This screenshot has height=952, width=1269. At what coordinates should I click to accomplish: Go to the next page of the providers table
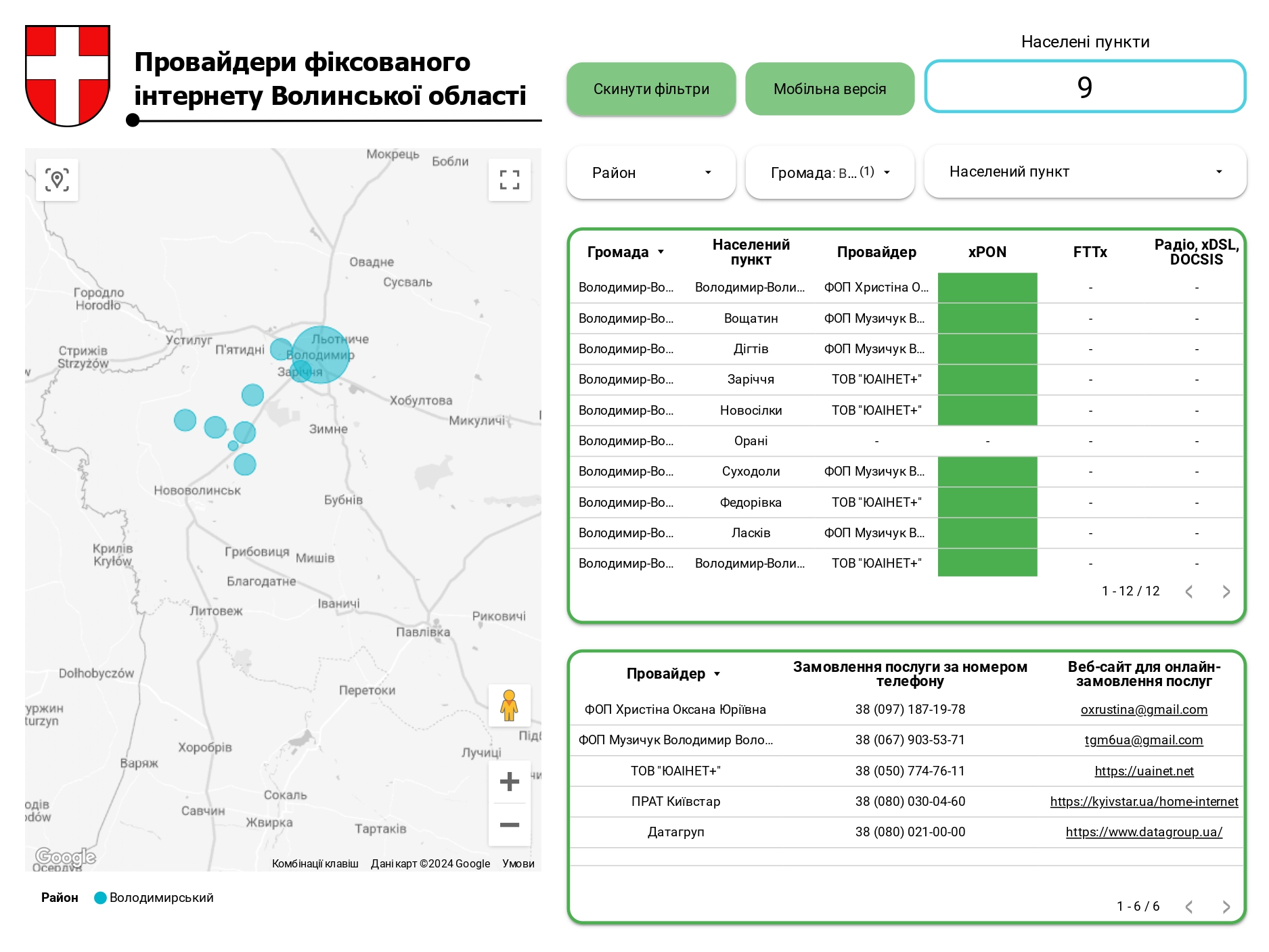(1226, 907)
